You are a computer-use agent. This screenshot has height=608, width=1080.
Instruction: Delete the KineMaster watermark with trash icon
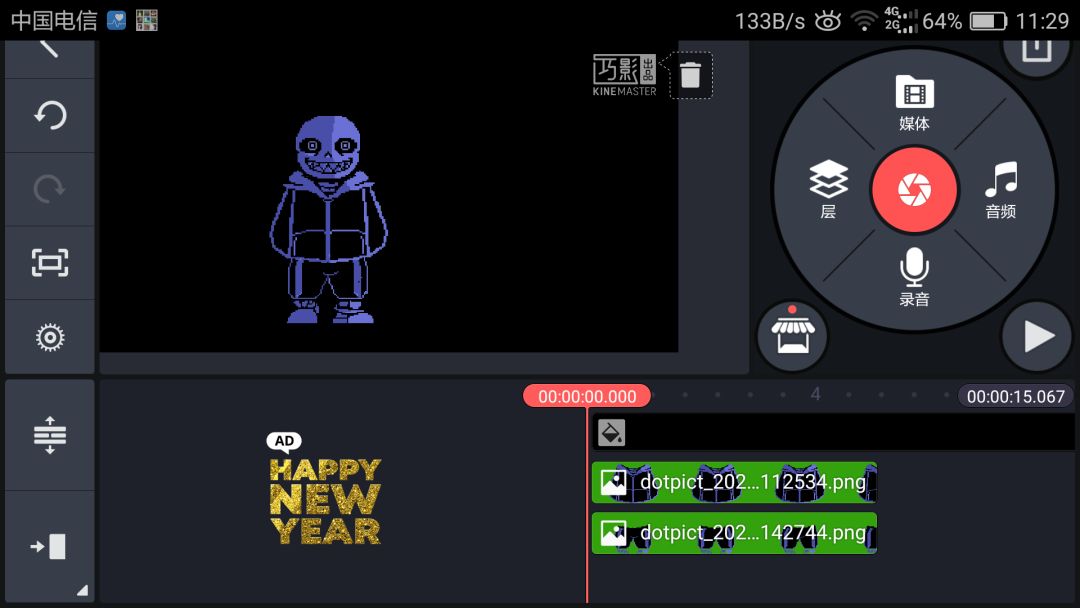point(690,75)
